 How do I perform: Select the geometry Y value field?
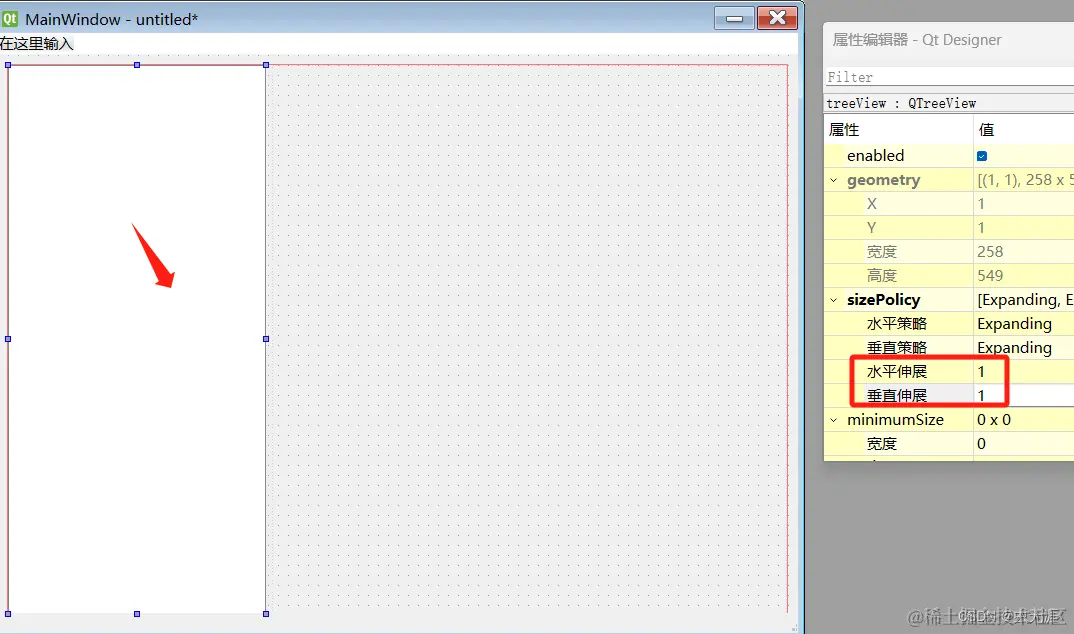[1024, 228]
